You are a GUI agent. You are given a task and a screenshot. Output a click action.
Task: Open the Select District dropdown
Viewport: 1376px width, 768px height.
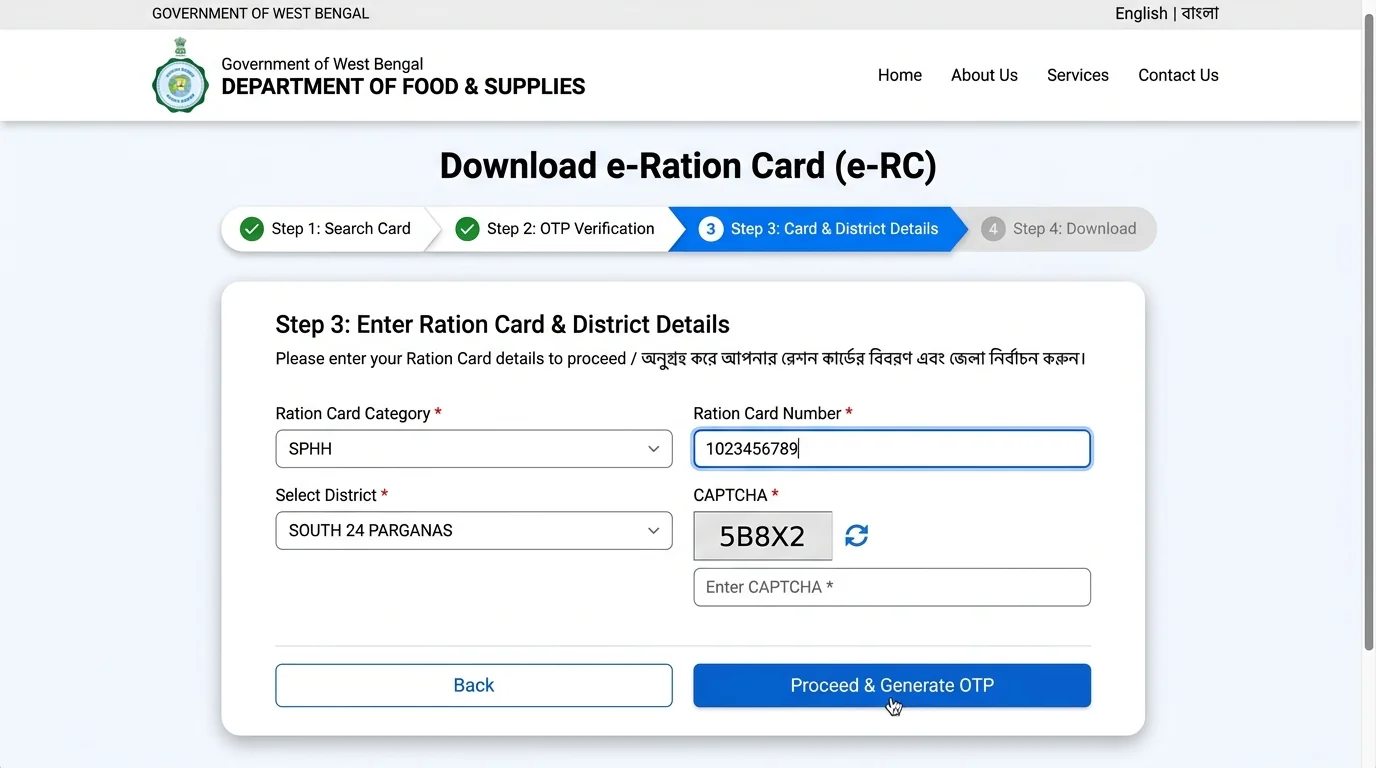click(x=474, y=531)
